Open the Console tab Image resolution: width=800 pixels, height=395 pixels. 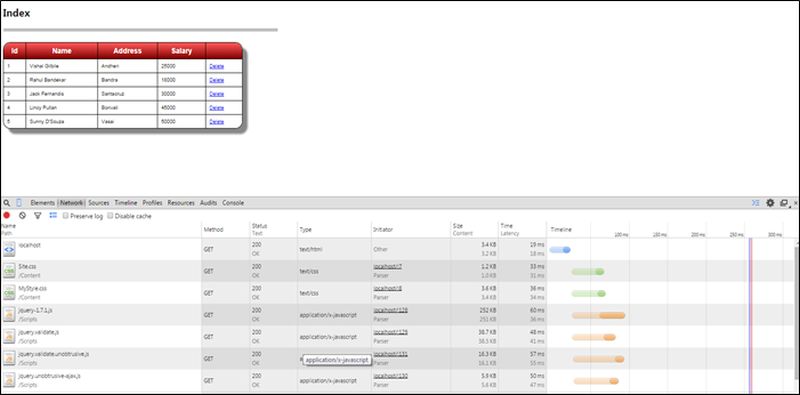click(233, 203)
